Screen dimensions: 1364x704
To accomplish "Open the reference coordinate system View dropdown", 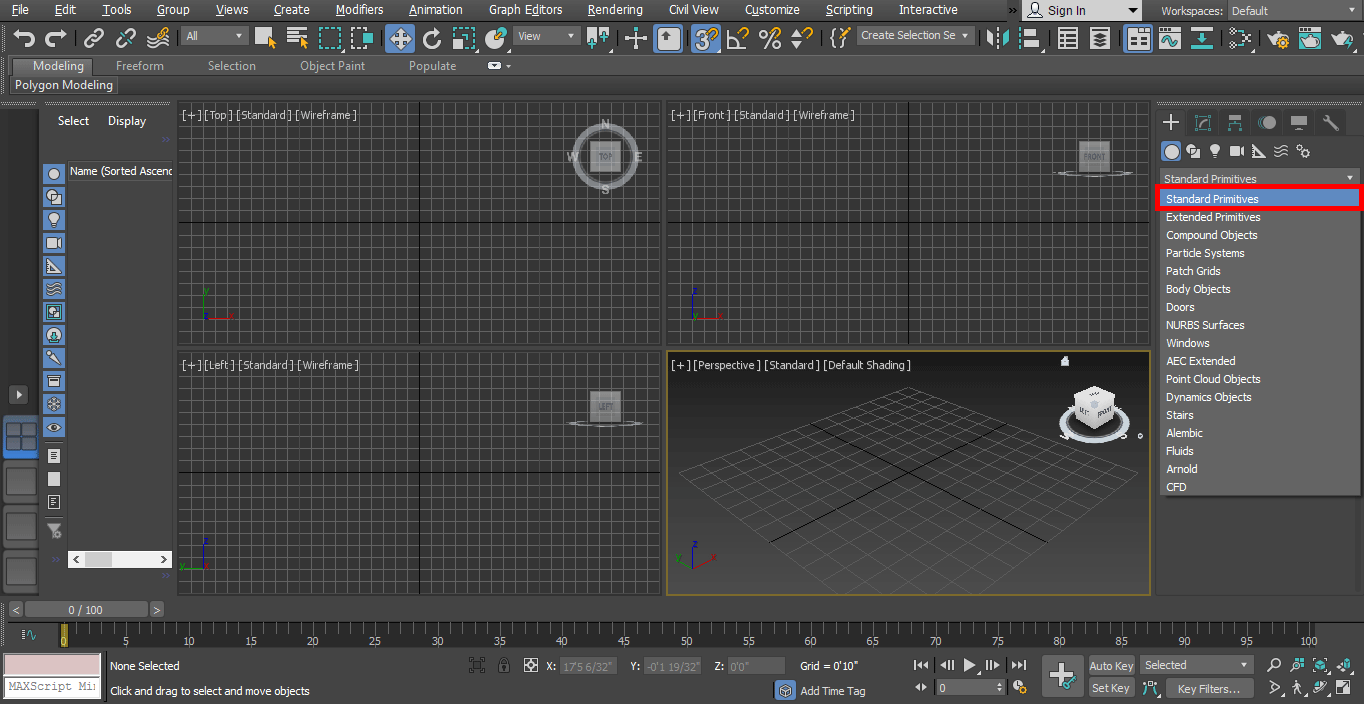I will [544, 34].
